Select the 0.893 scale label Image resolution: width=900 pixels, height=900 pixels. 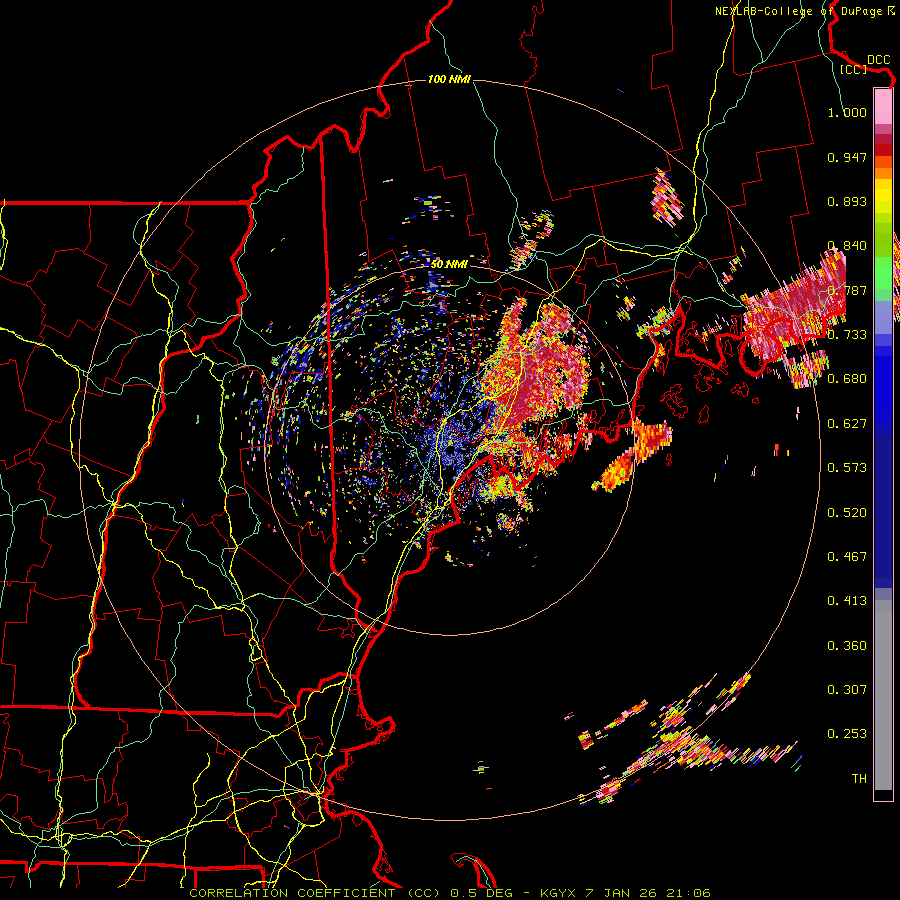pyautogui.click(x=847, y=201)
